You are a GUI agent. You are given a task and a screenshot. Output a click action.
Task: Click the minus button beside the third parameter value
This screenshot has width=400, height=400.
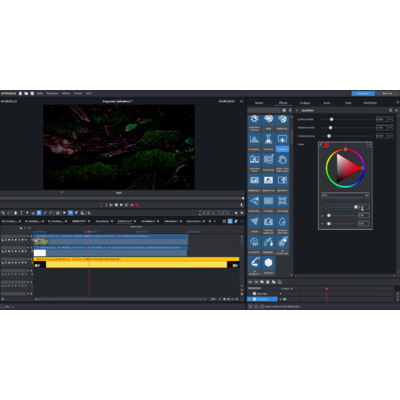click(x=390, y=136)
